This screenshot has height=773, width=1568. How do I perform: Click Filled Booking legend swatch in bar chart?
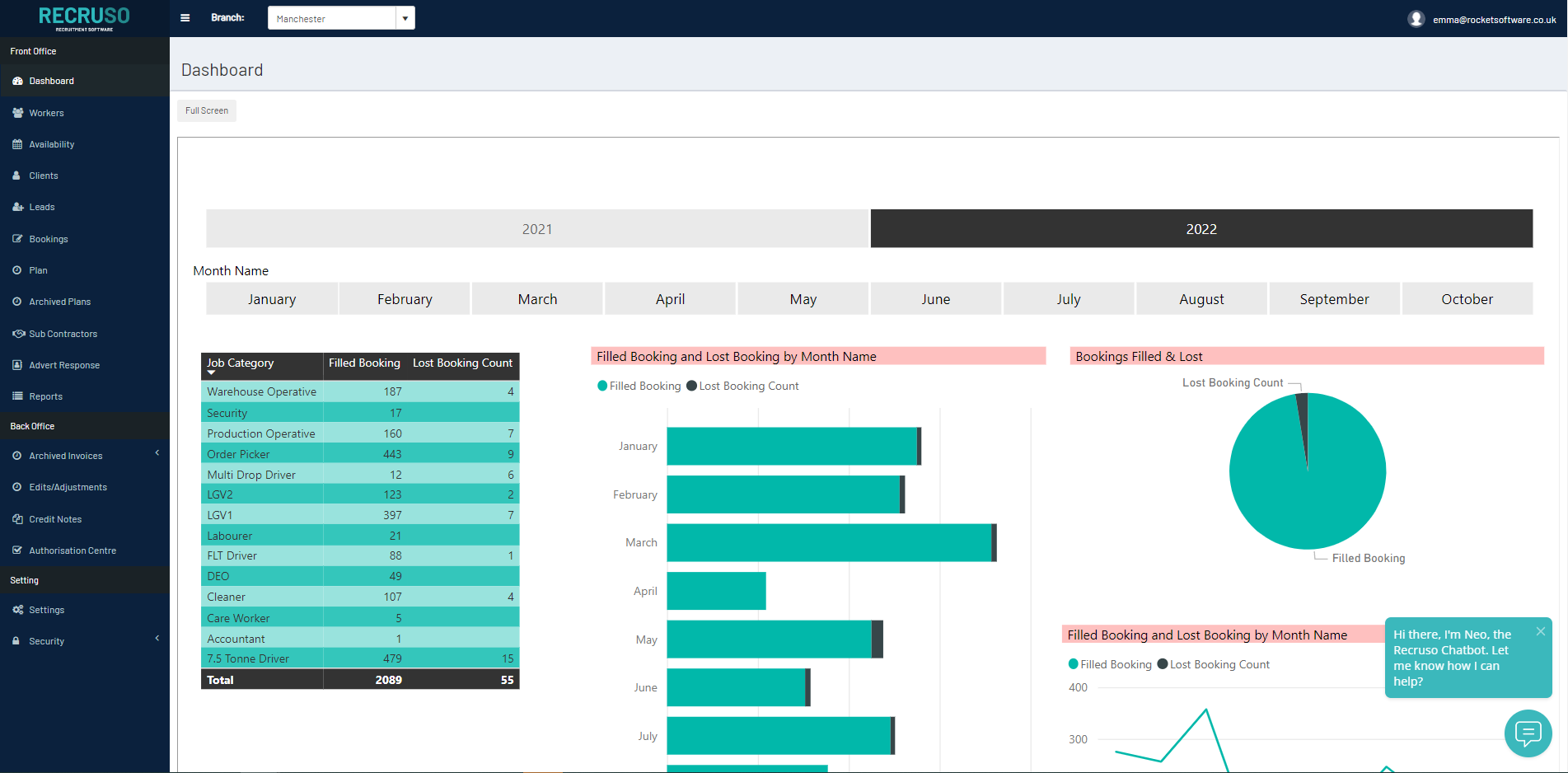point(602,386)
